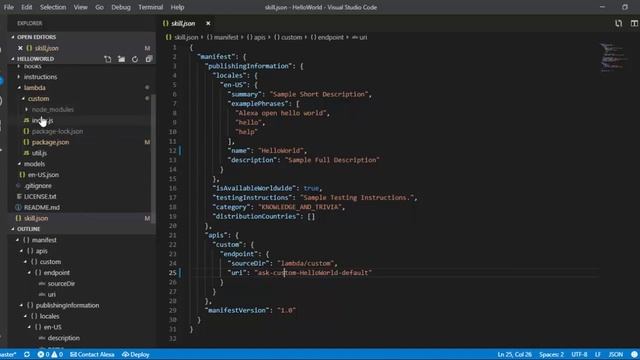Click the New Folder icon in explorer header
640x360 pixels.
(121, 59)
